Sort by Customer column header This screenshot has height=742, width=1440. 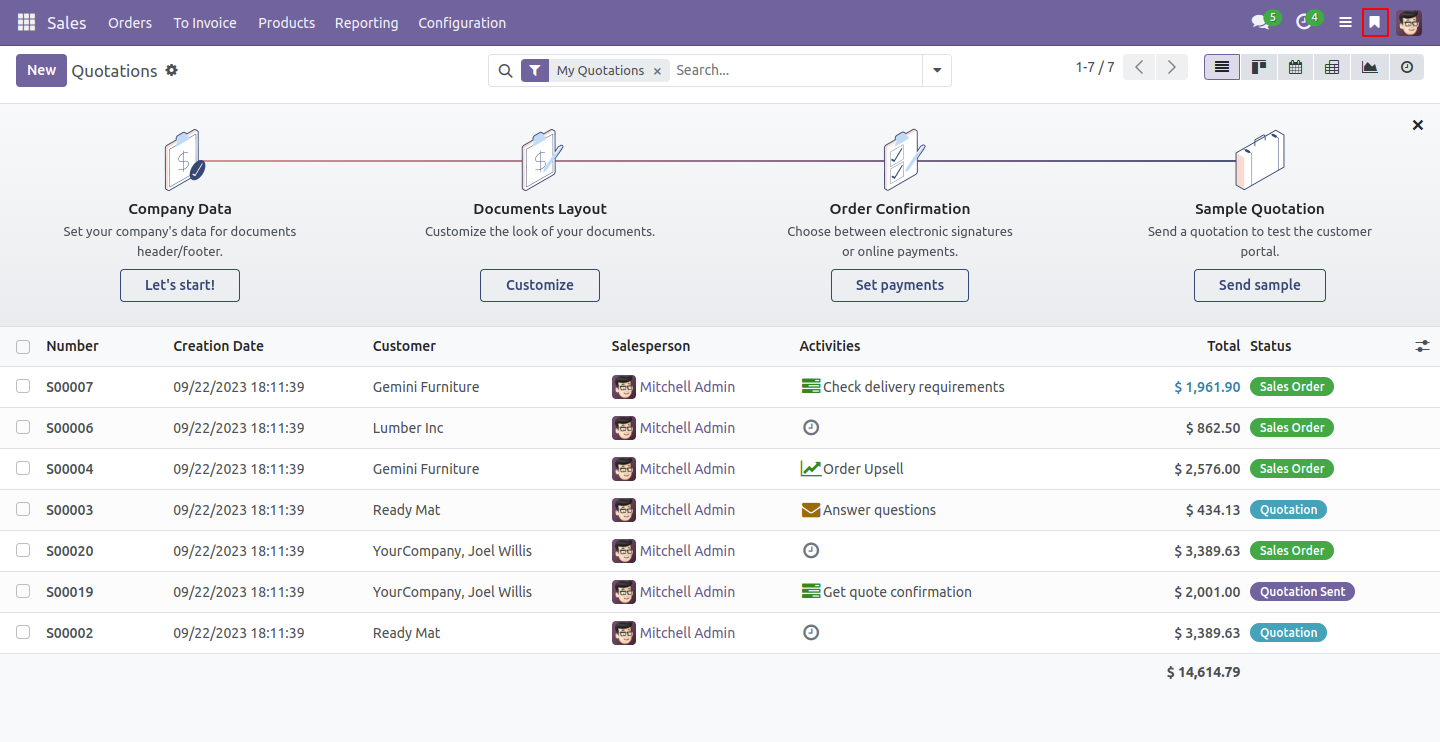[404, 346]
